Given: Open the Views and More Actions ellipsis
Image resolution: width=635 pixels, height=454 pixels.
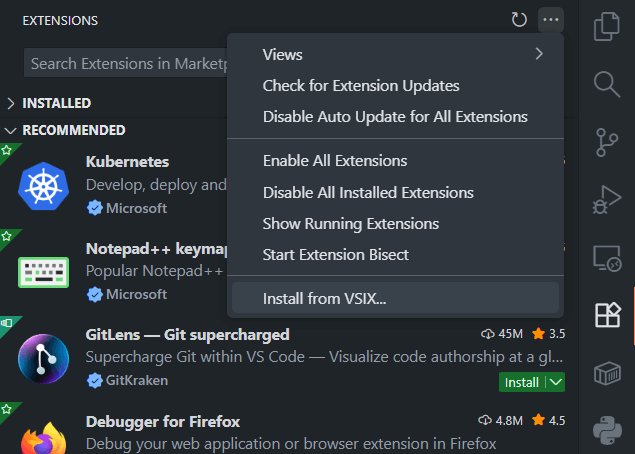Looking at the screenshot, I should [551, 19].
